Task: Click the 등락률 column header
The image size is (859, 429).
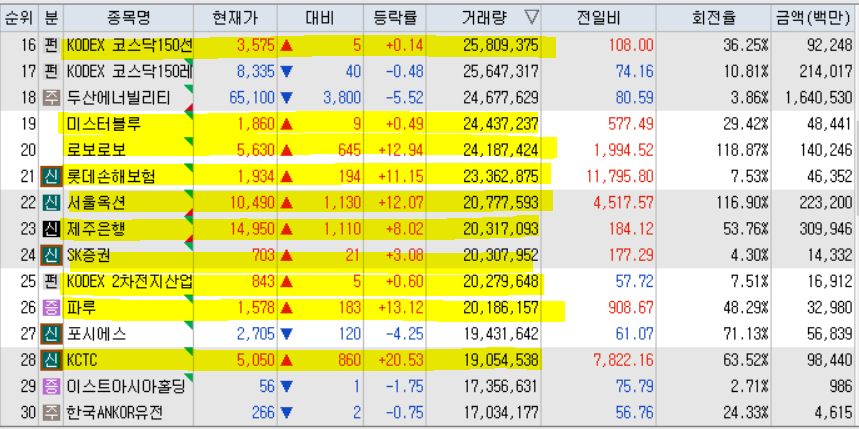Action: (394, 18)
